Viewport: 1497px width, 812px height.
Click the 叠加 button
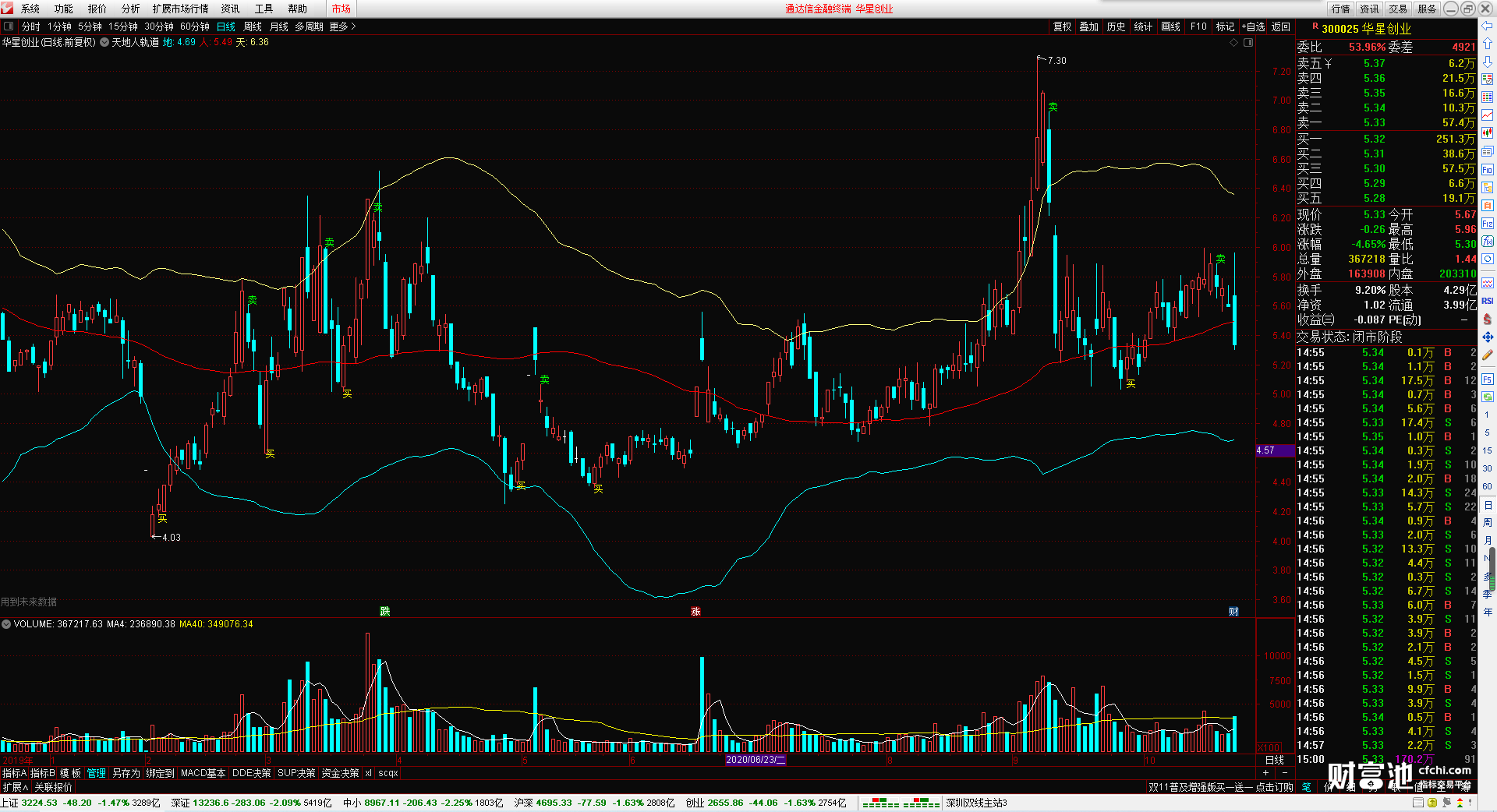[1089, 26]
